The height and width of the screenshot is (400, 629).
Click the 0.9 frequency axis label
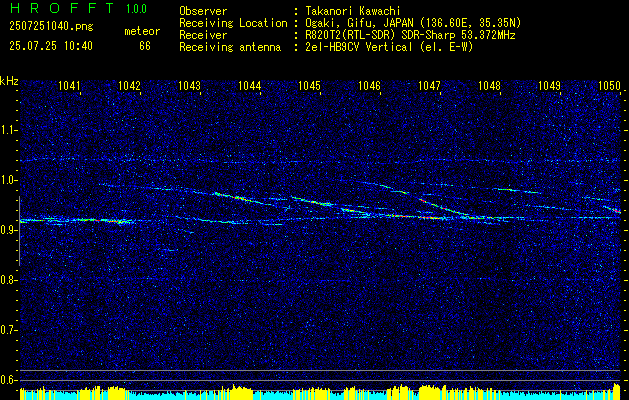pyautogui.click(x=8, y=230)
